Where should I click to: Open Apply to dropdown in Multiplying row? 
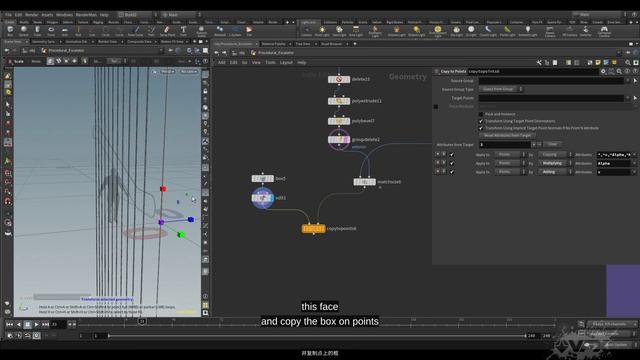510,163
